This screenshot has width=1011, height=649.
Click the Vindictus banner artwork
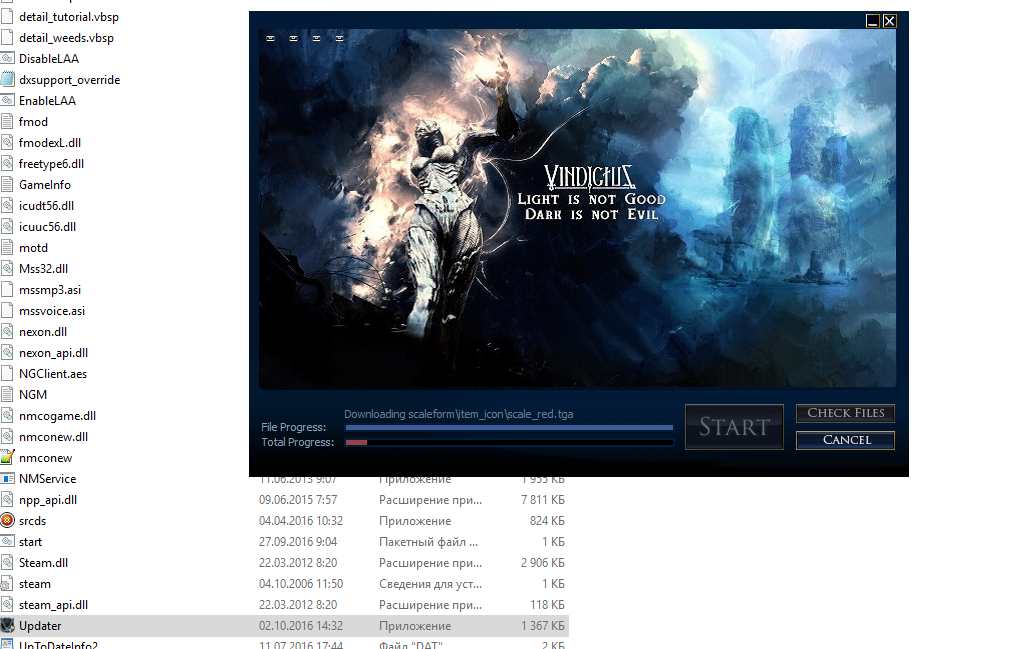pos(577,208)
